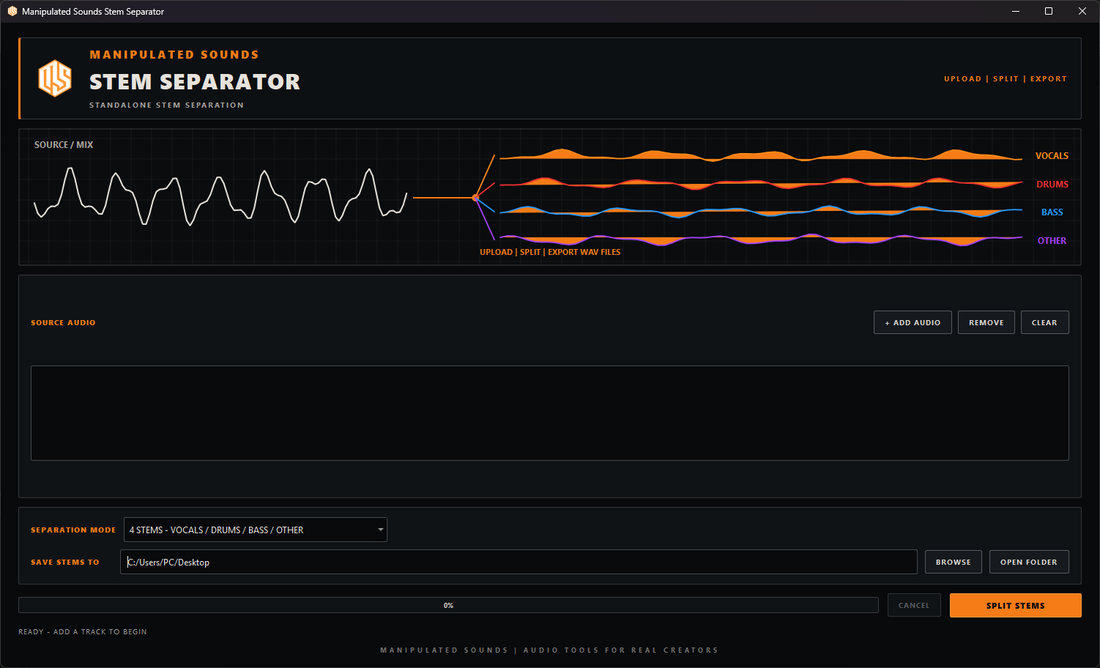Viewport: 1100px width, 668px height.
Task: Open the stems output folder
Action: [1028, 562]
